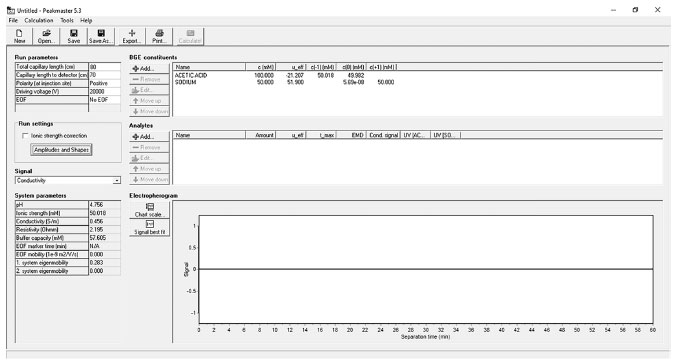Open the Tools menu

67,20
